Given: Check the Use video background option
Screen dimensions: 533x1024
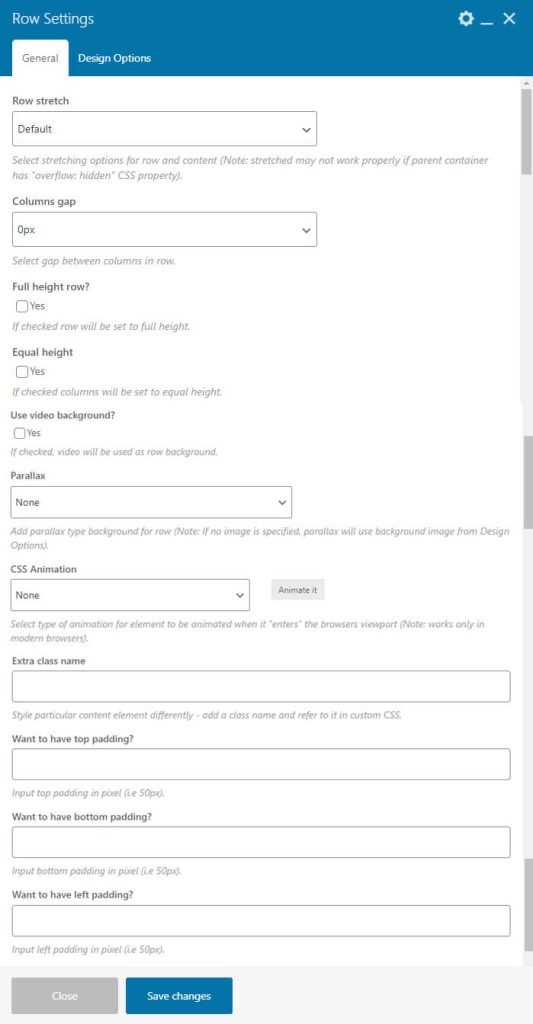Looking at the screenshot, I should (x=20, y=433).
